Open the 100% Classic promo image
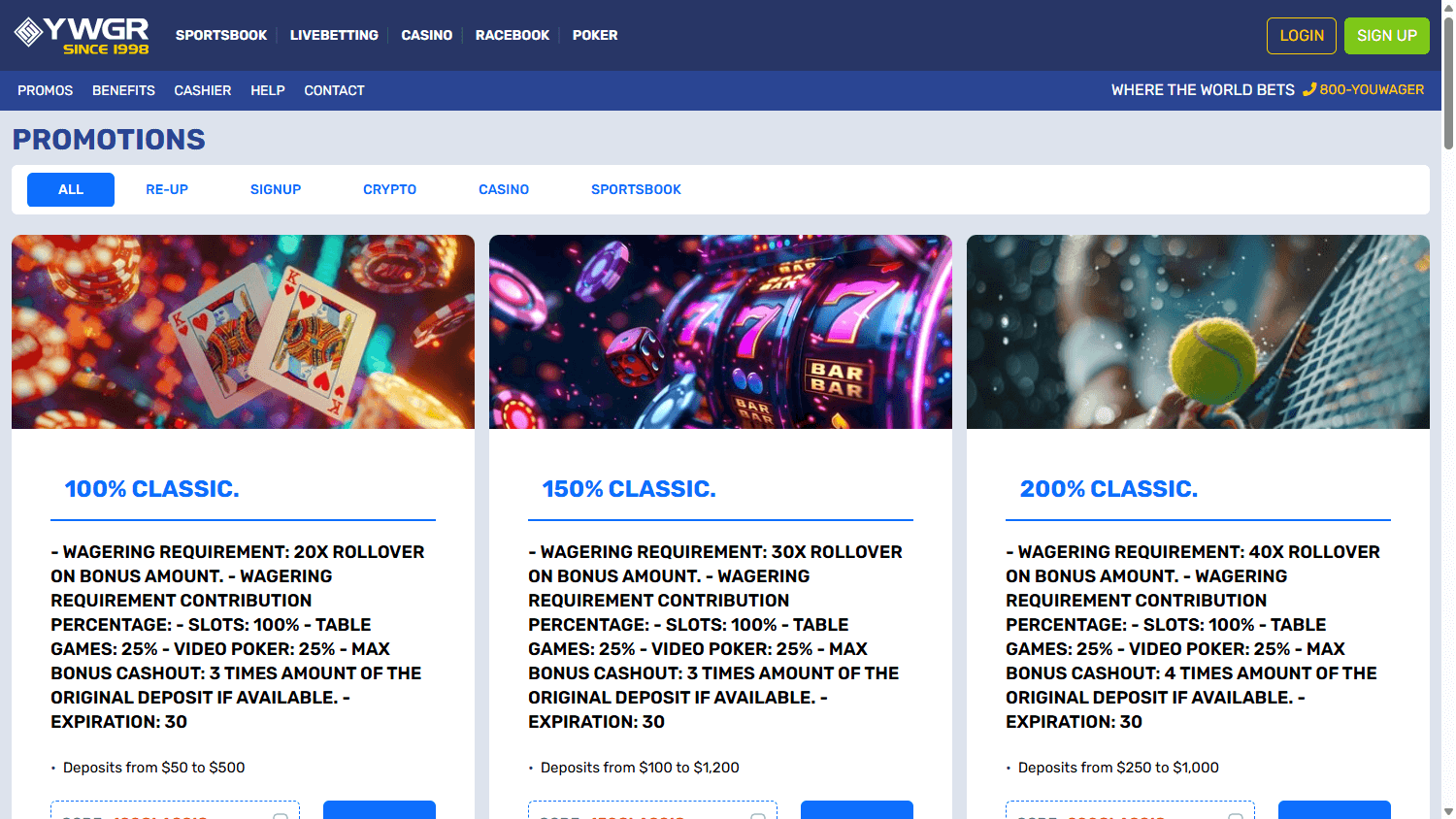1456x819 pixels. (242, 331)
